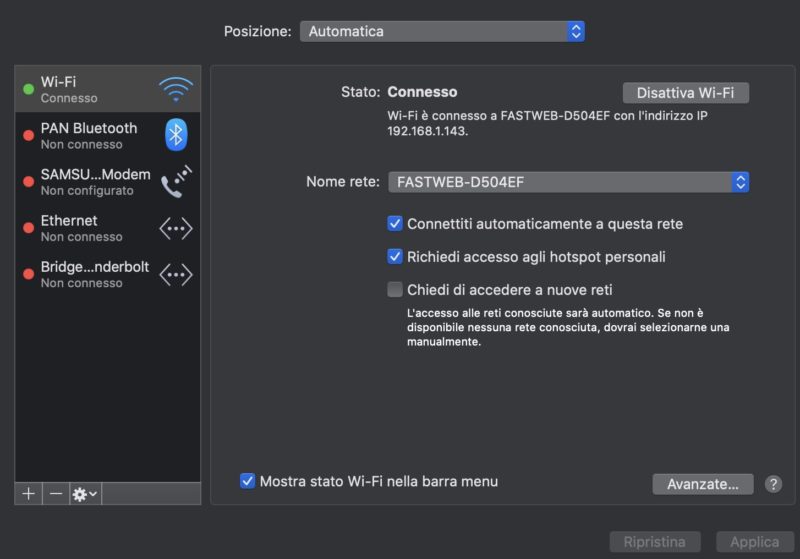Click the Ethernet connection arrows icon

pyautogui.click(x=176, y=228)
